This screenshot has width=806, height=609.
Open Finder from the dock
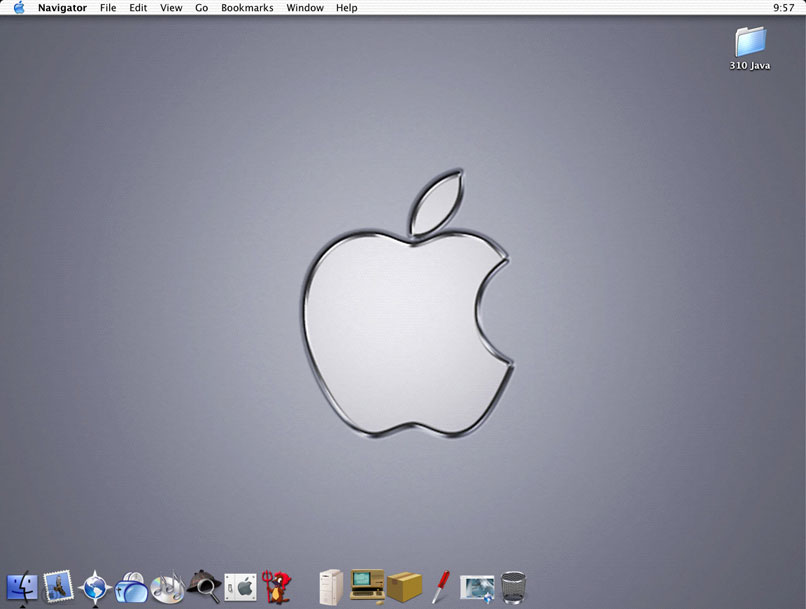tap(22, 587)
